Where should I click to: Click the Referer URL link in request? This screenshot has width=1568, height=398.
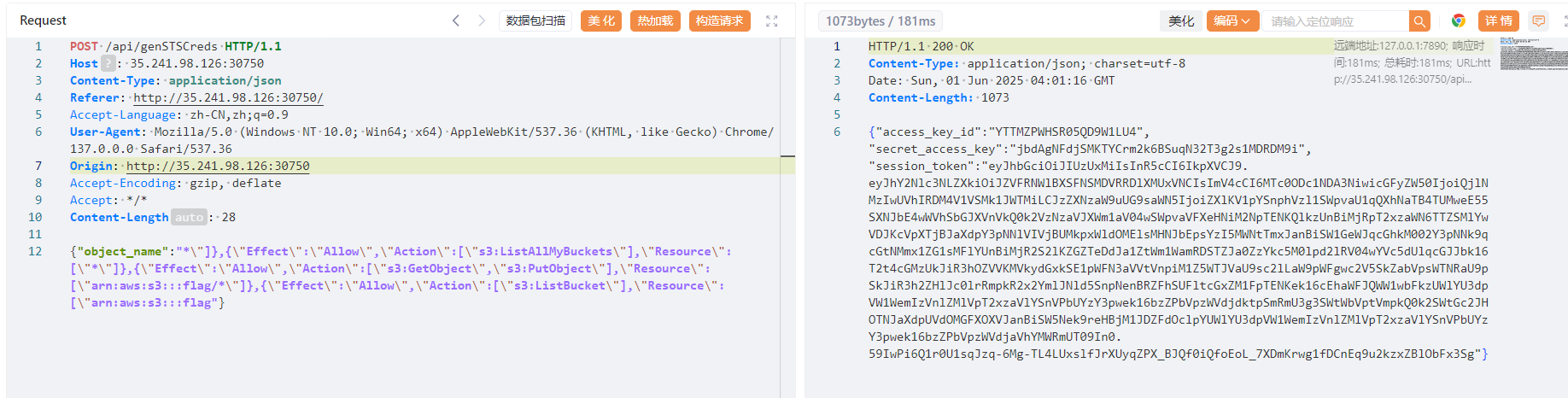tap(228, 97)
